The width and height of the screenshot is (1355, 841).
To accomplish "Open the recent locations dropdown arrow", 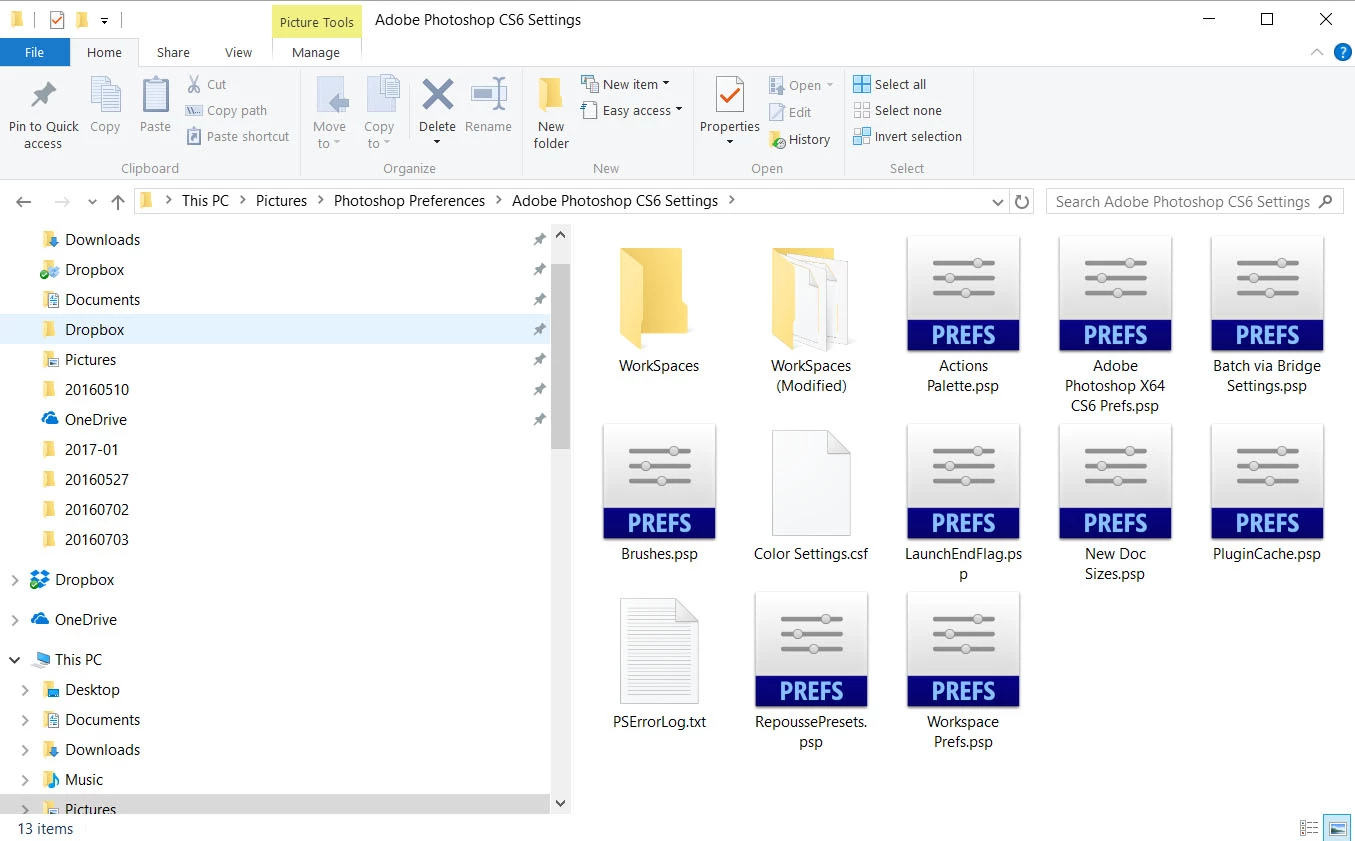I will (92, 202).
